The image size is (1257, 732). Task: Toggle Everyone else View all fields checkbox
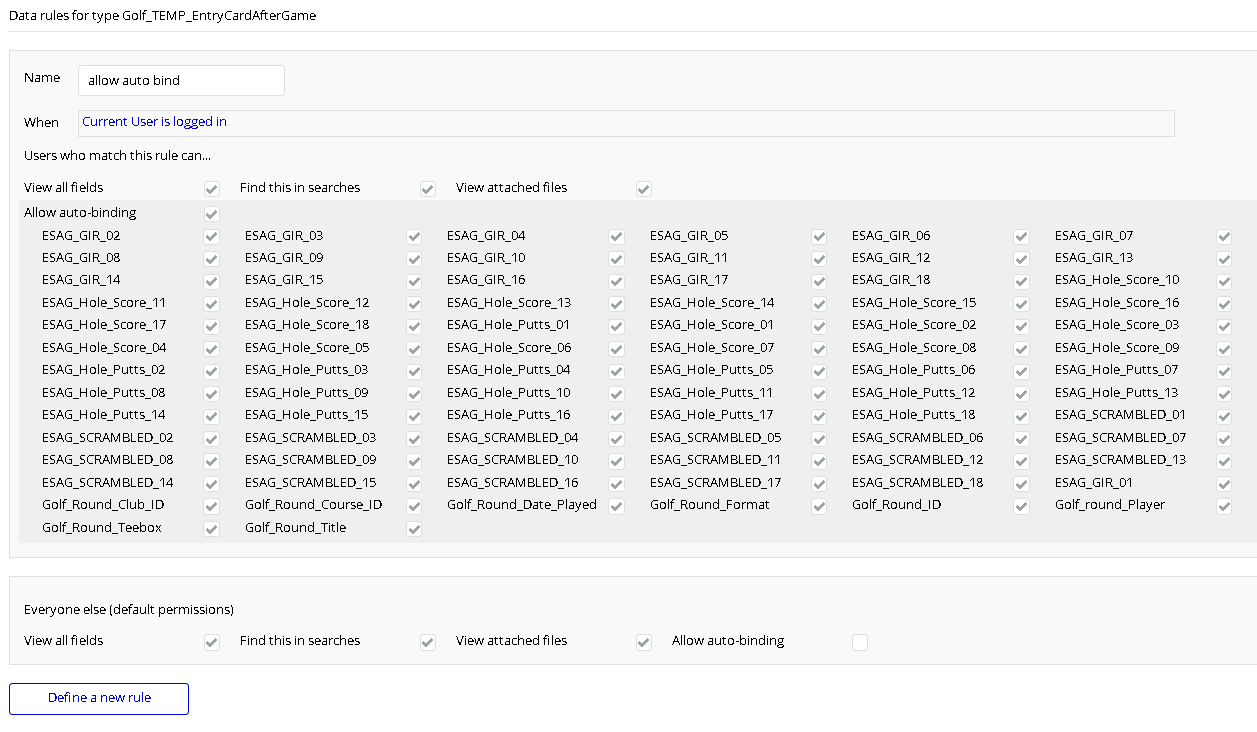click(212, 642)
